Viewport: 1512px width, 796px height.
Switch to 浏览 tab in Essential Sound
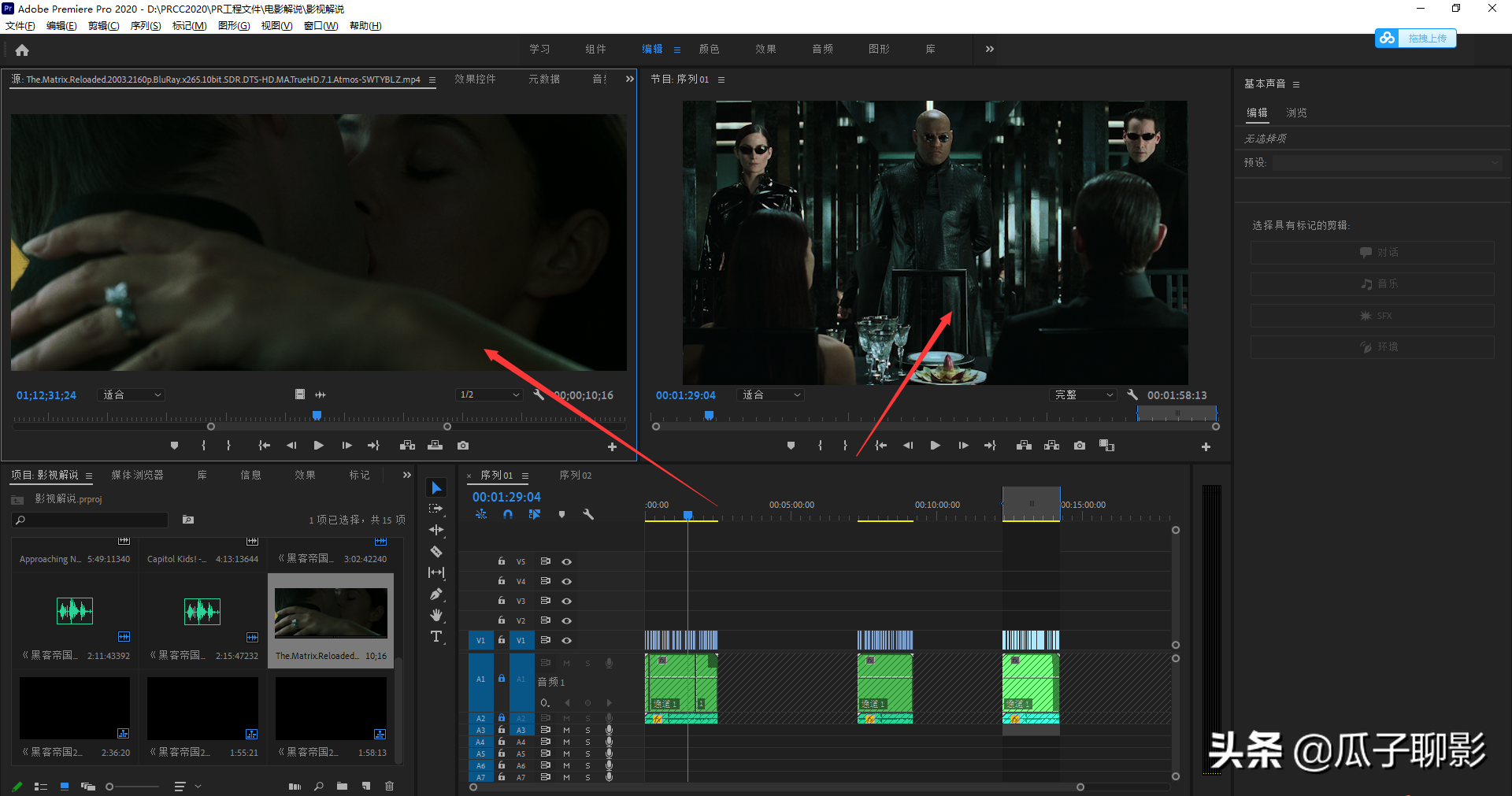(1296, 113)
